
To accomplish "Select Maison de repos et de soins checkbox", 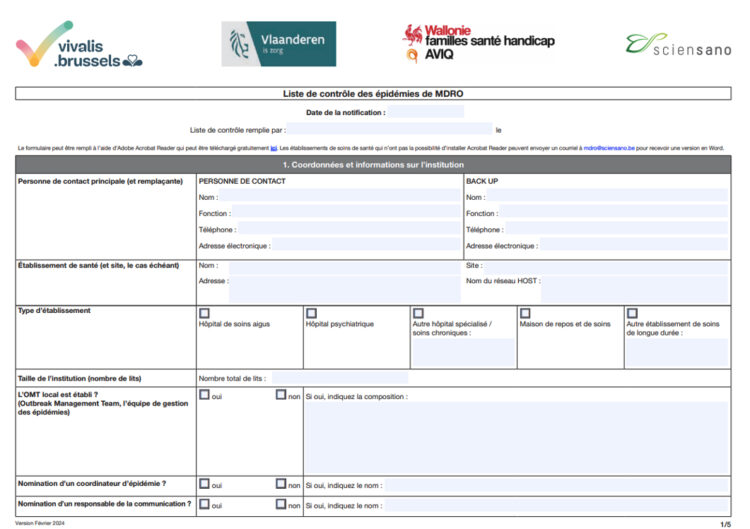I will pos(525,313).
